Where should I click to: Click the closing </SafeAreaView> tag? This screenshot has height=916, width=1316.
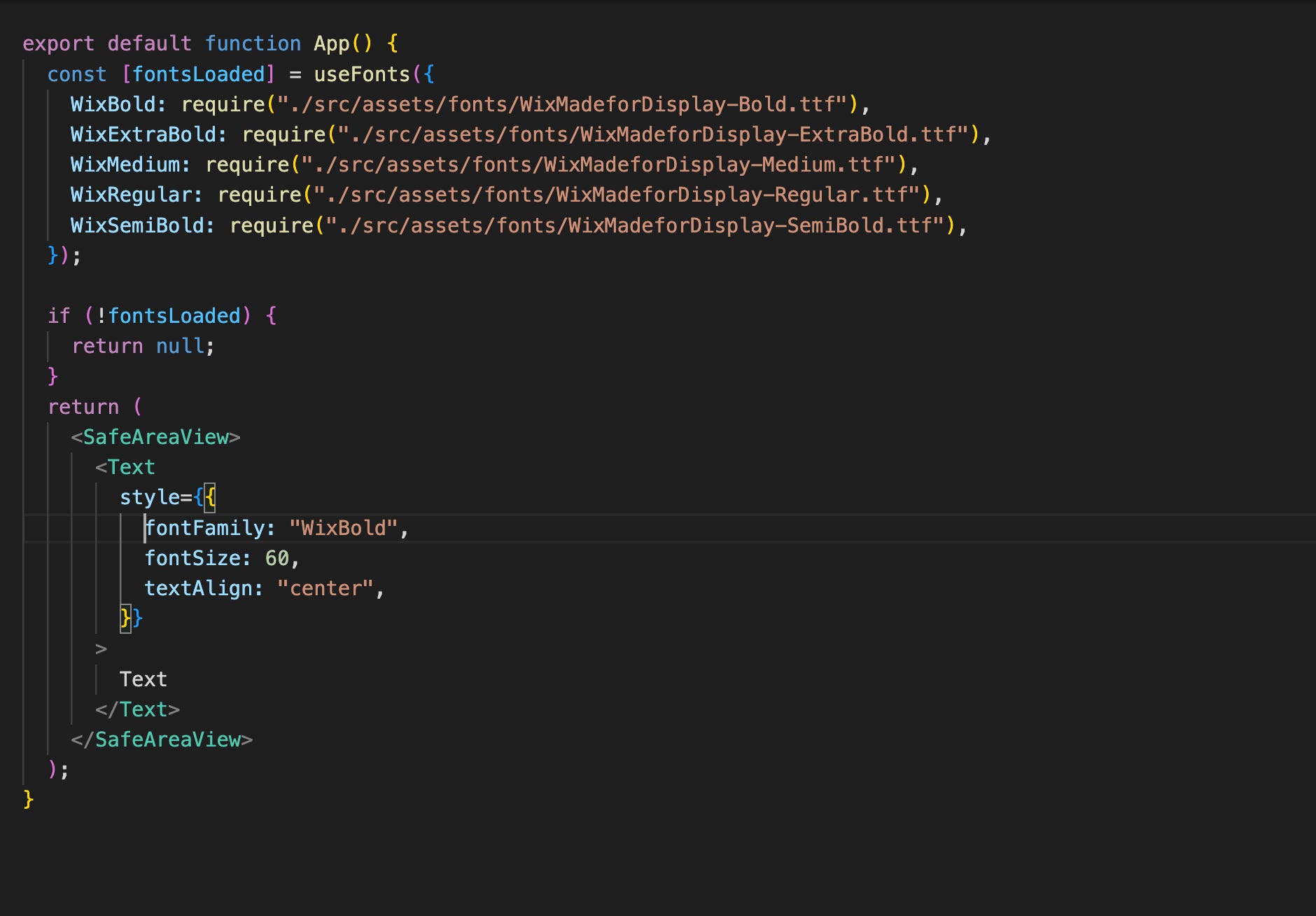coord(162,740)
